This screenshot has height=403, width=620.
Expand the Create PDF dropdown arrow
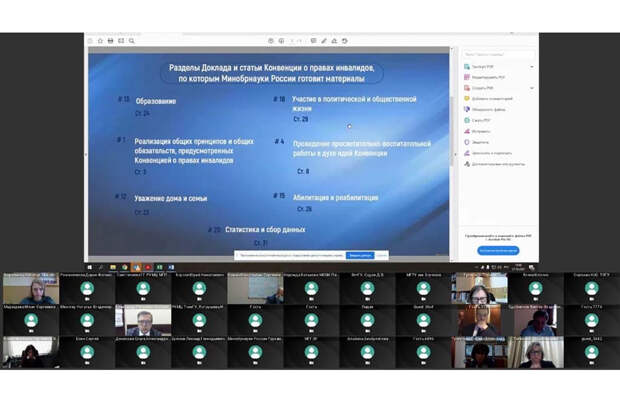click(531, 88)
